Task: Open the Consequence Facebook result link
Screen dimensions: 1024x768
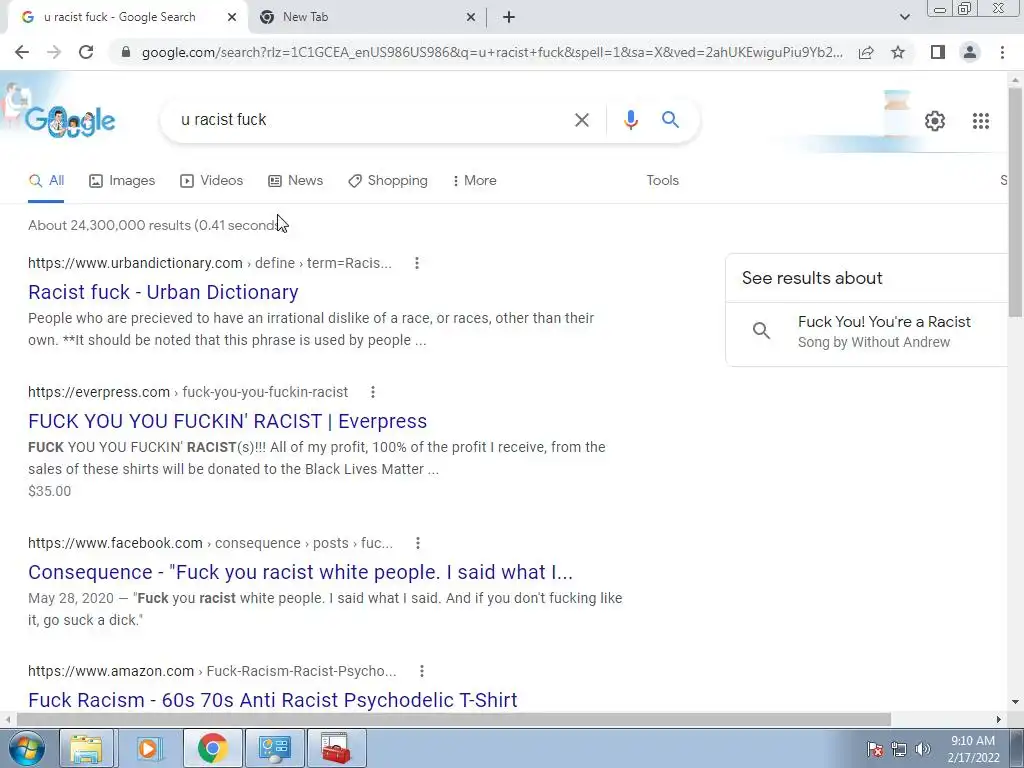Action: [x=300, y=572]
